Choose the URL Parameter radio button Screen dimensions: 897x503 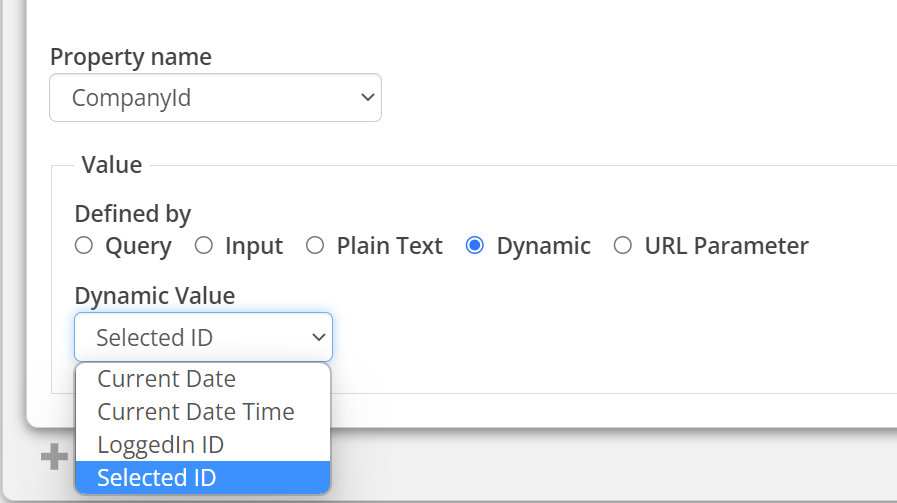[x=623, y=246]
